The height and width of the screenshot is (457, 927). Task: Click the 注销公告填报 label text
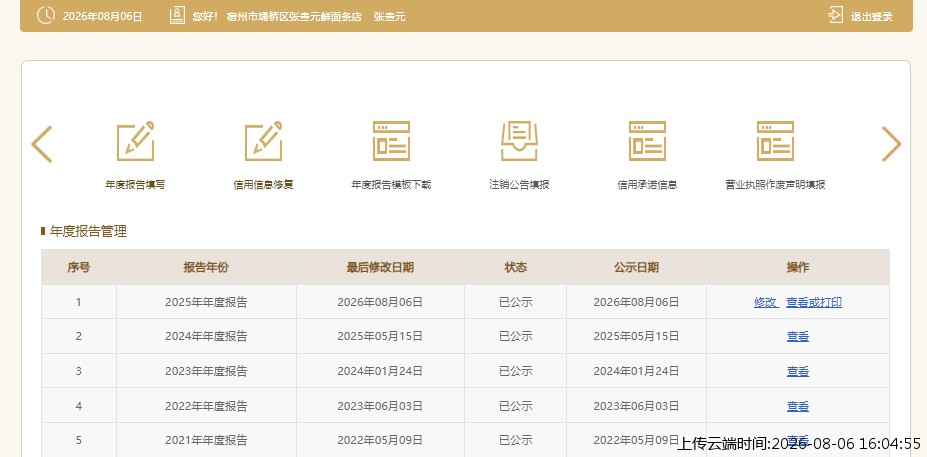point(519,184)
